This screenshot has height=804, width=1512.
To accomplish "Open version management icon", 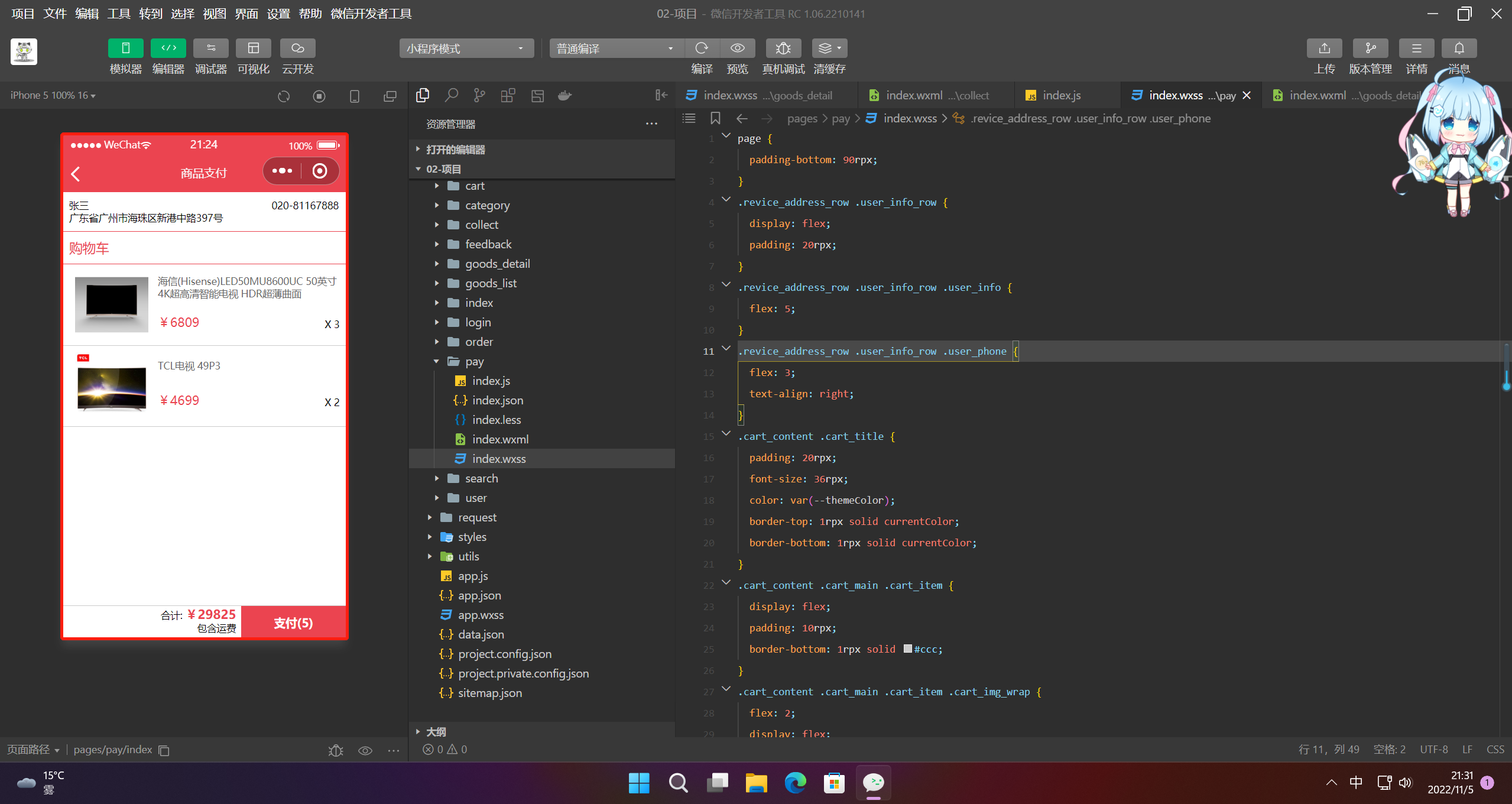I will tap(1370, 48).
